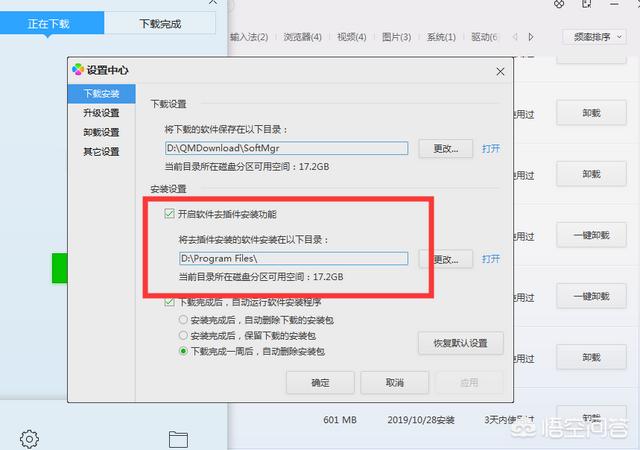
Task: Click 恢复默认设置 button
Action: point(460,343)
